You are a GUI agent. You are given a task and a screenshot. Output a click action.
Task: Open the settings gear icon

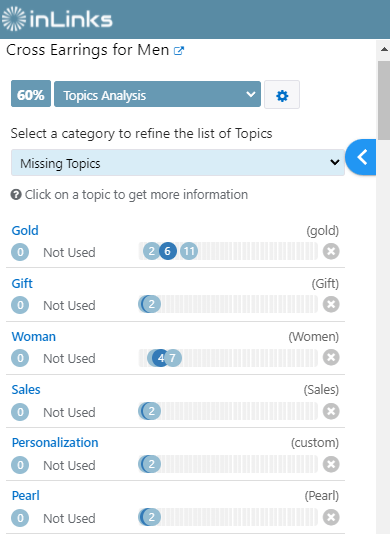[x=282, y=95]
